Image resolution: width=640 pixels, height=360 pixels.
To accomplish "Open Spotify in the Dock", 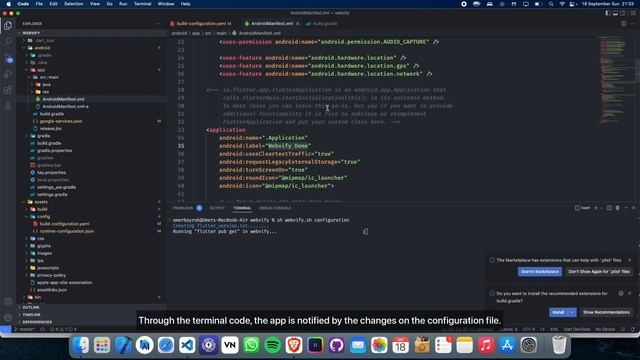I will click(272, 345).
